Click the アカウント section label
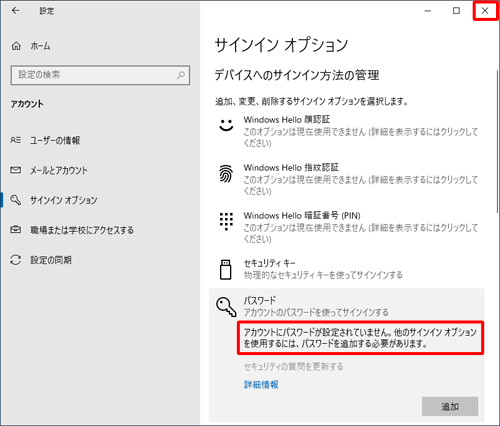The image size is (500, 426). click(x=27, y=104)
